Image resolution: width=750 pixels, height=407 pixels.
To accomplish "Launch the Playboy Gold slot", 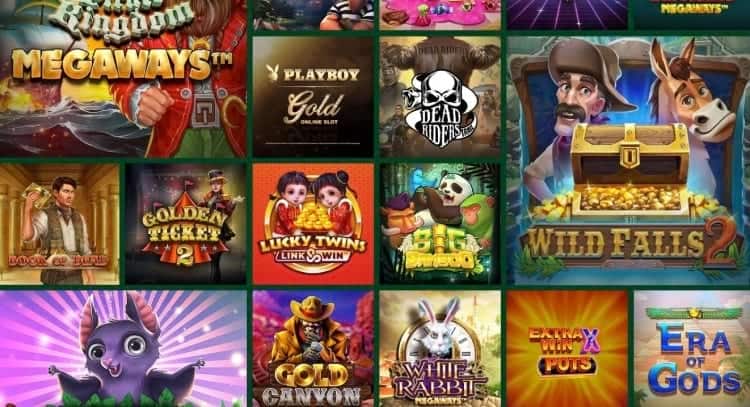I will (313, 97).
